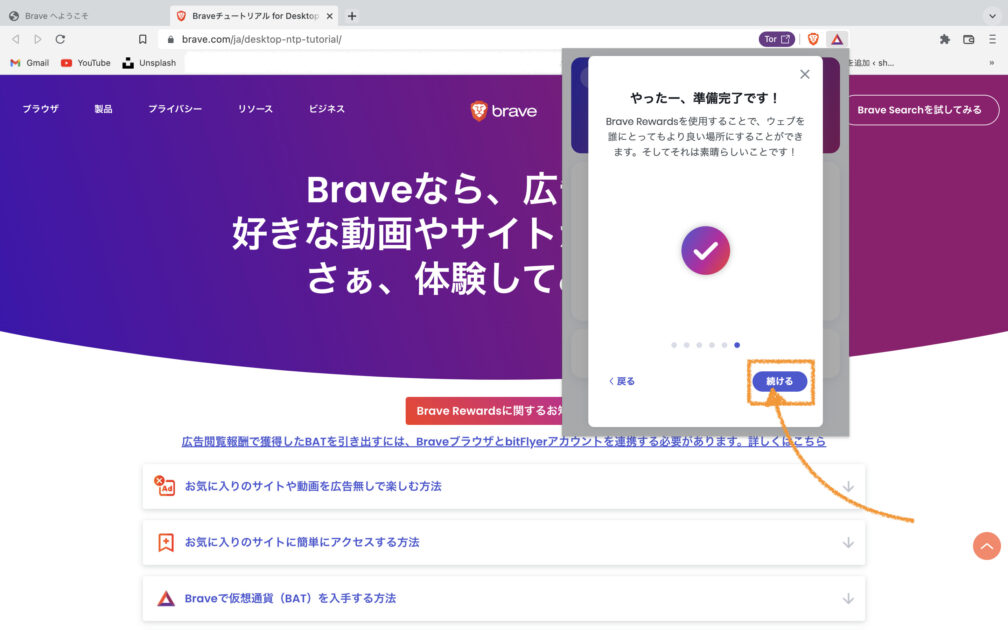Screen dimensions: 1008x630
Task: Click the orange scroll-to-top arrow button
Action: [x=986, y=545]
